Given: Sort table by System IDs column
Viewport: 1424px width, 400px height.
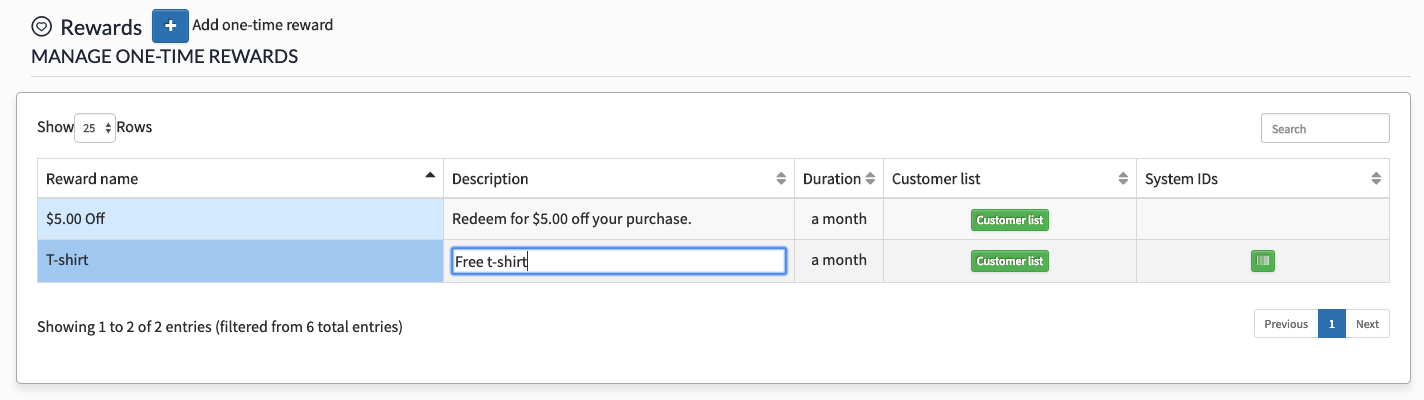Looking at the screenshot, I should coord(1376,179).
